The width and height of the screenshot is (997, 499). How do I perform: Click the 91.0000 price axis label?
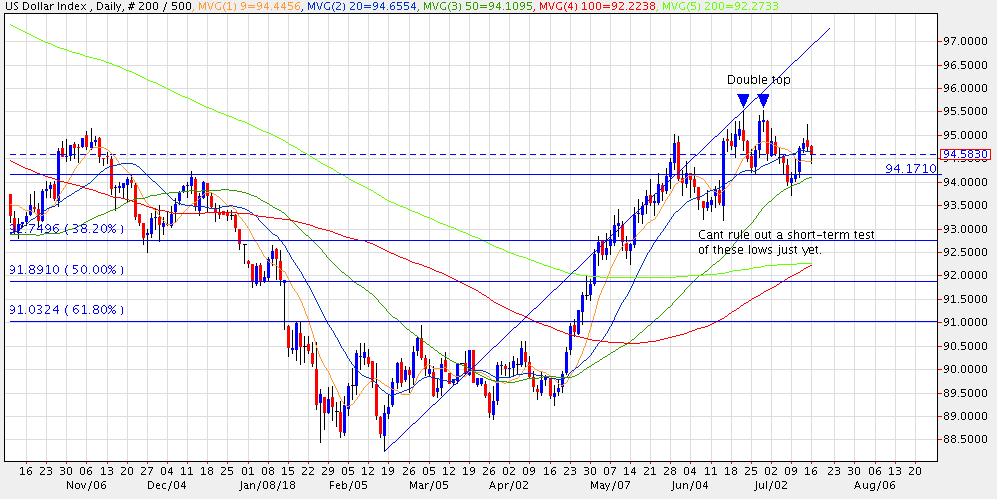[x=965, y=323]
